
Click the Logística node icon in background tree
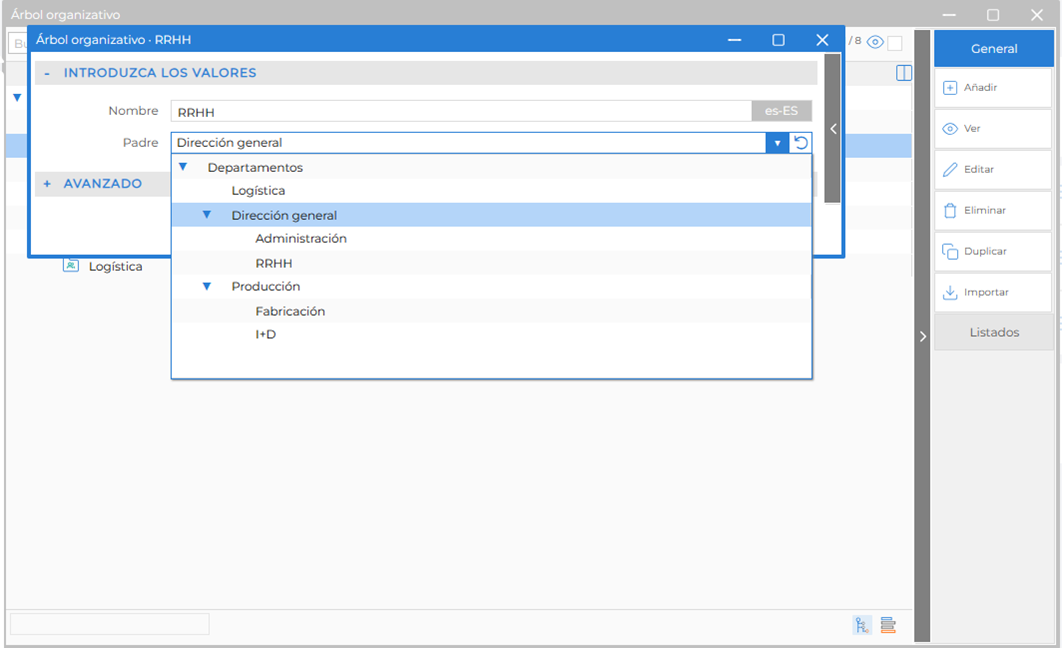point(71,265)
